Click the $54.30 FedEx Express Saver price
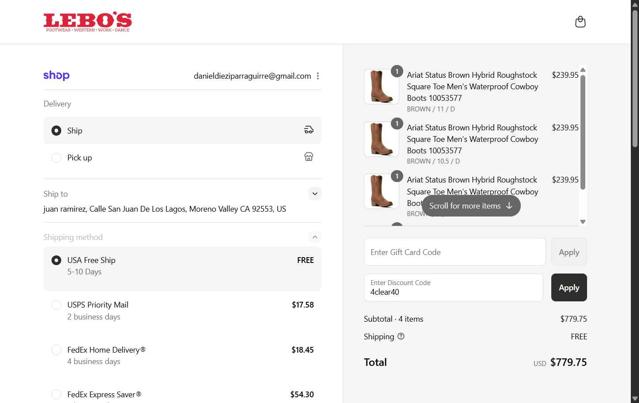The image size is (639, 403). coord(302,394)
